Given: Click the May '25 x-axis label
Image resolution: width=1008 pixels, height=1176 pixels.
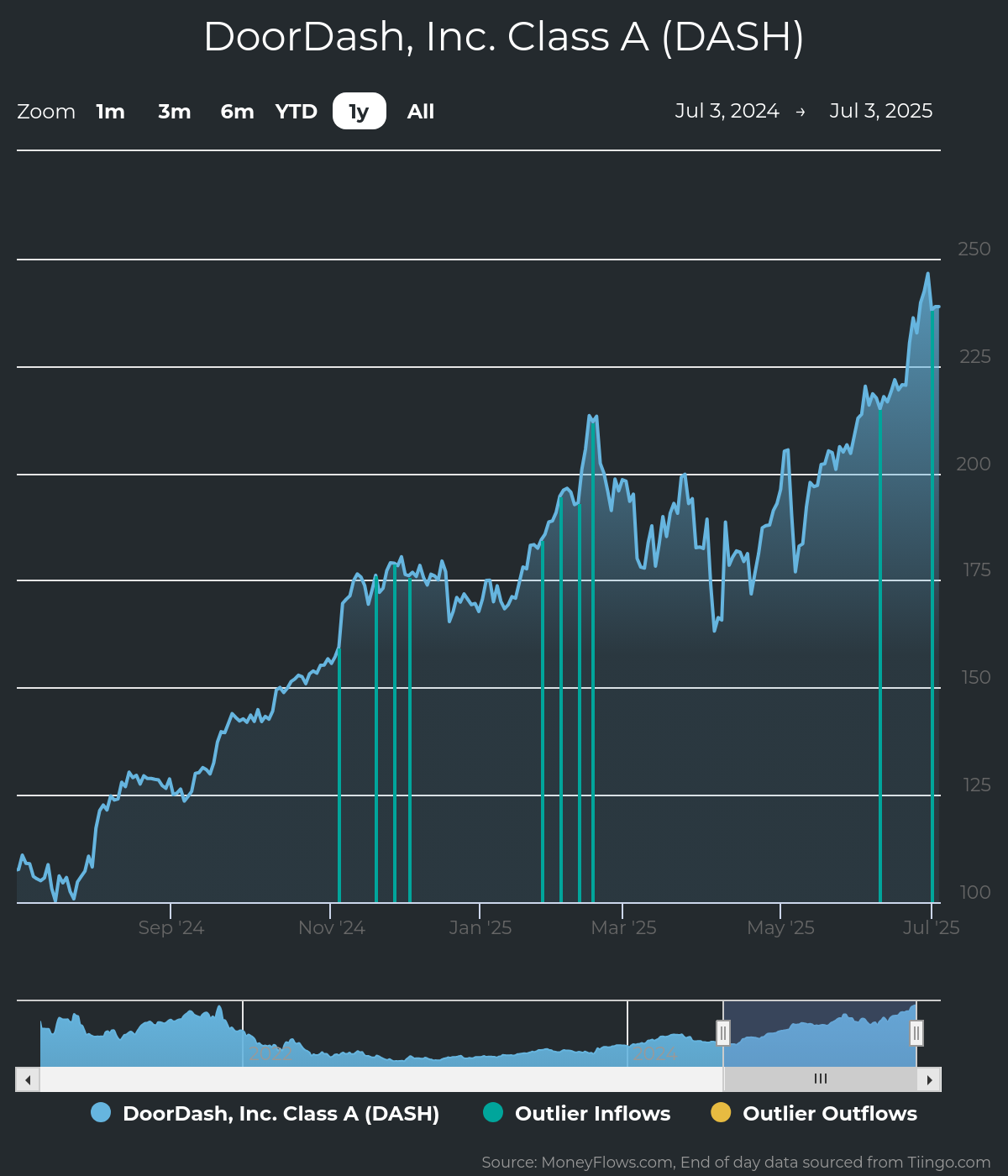Looking at the screenshot, I should (780, 928).
